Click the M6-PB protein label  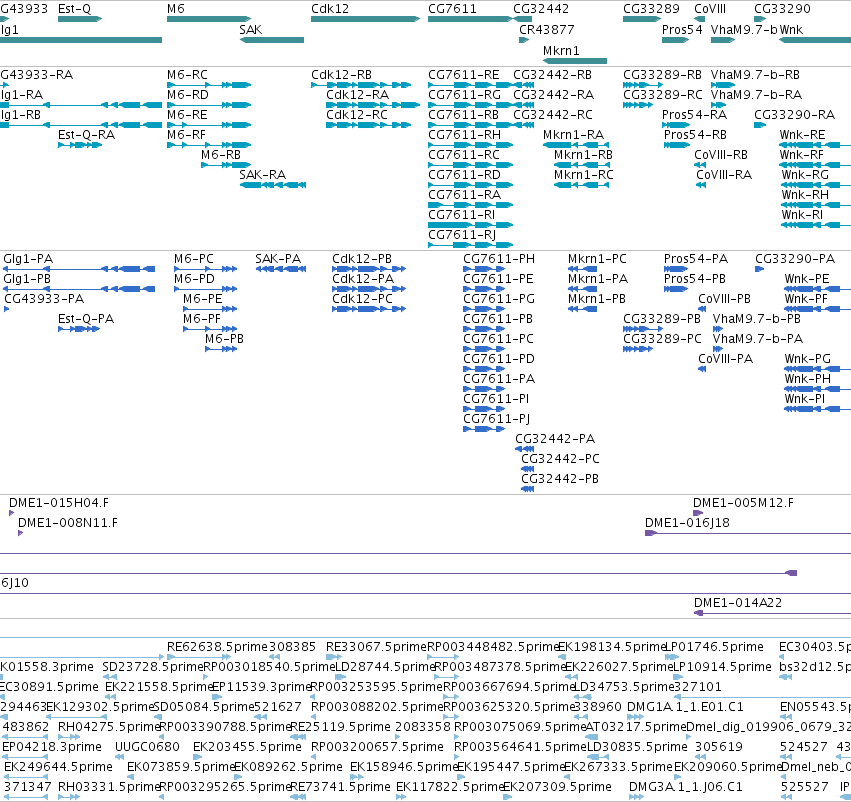click(x=224, y=339)
